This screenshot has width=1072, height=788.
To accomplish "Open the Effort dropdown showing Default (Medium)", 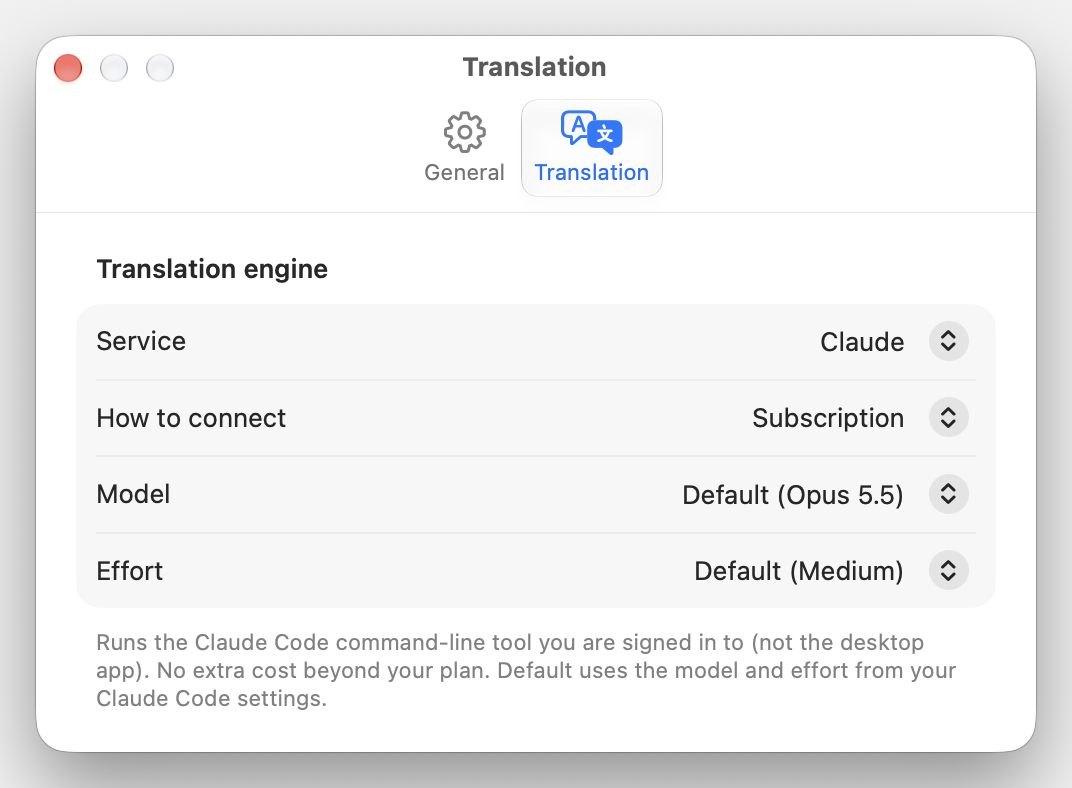I will 948,571.
